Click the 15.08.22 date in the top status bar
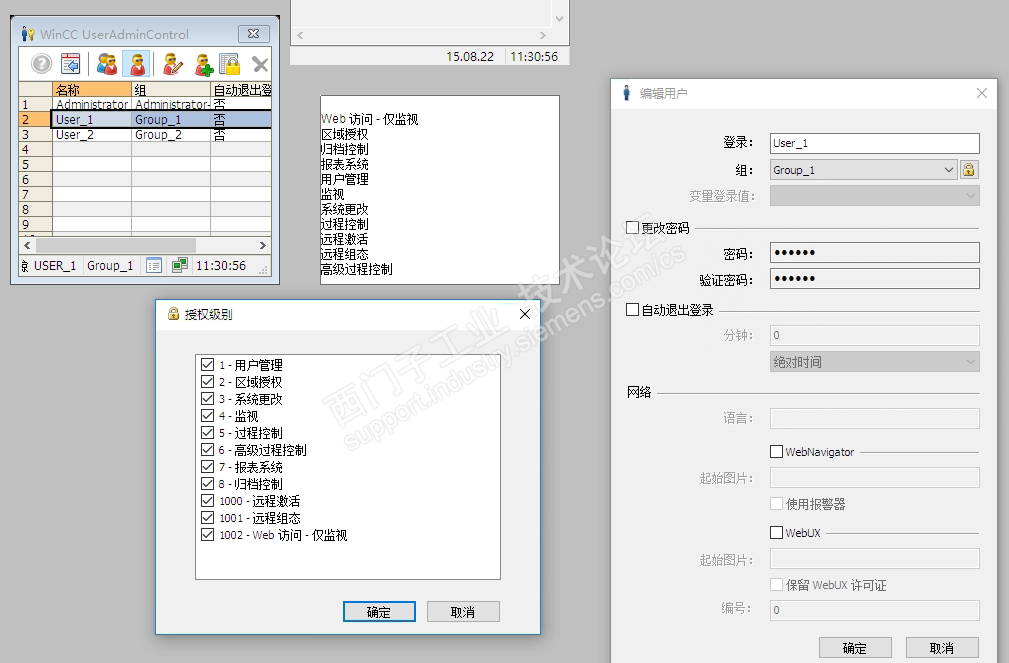The width and height of the screenshot is (1009, 663). point(470,57)
